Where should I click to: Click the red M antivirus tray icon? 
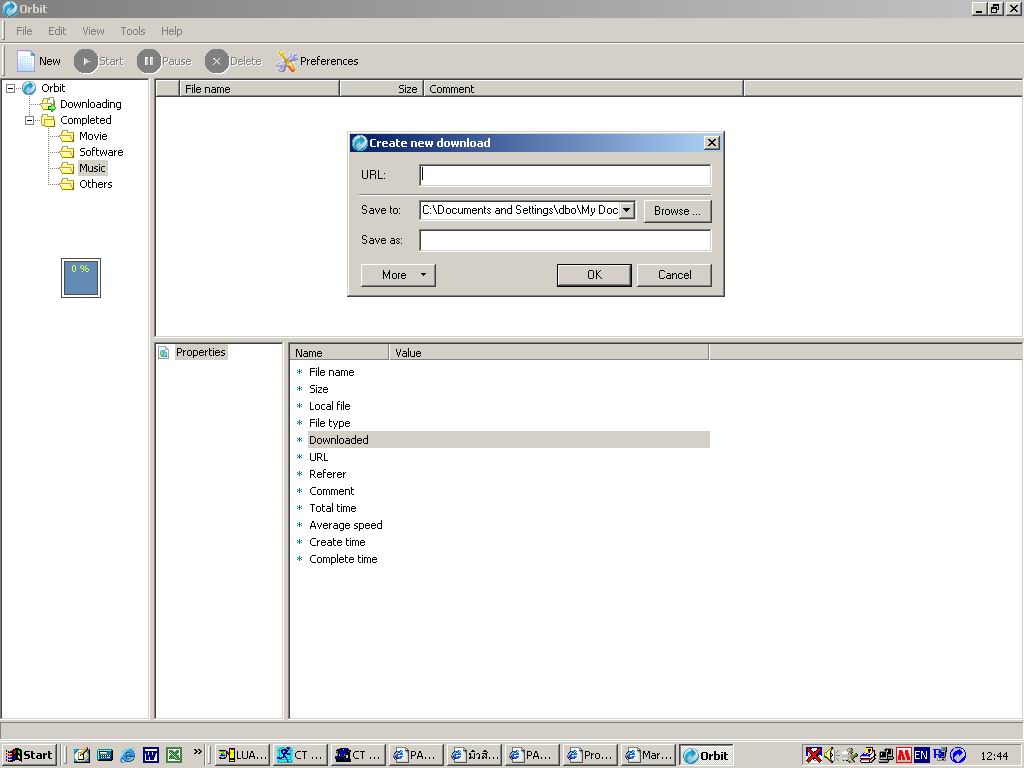coord(904,755)
